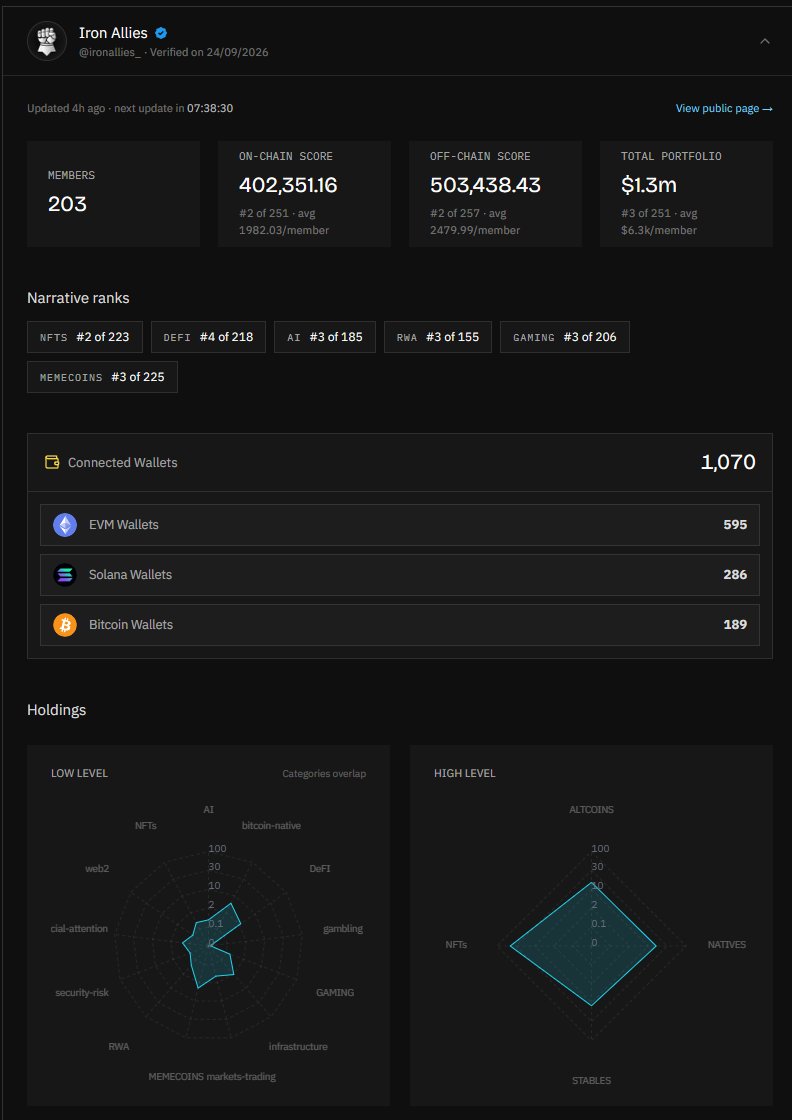Click the MEMECOINS #3 of 225 rank chip
This screenshot has width=792, height=1120.
pos(102,377)
